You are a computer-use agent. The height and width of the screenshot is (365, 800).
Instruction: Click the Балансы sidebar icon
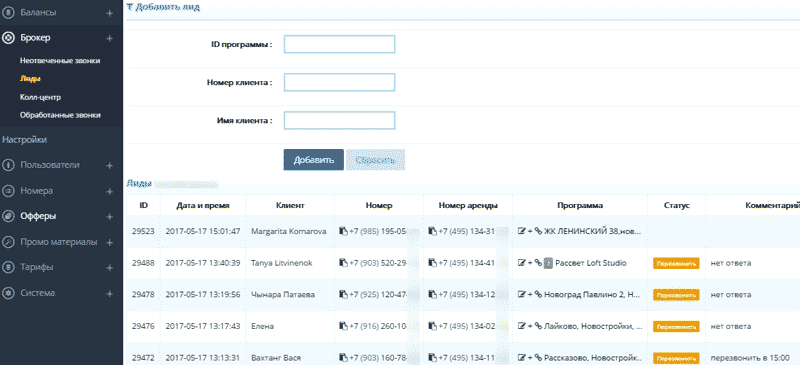click(x=8, y=13)
